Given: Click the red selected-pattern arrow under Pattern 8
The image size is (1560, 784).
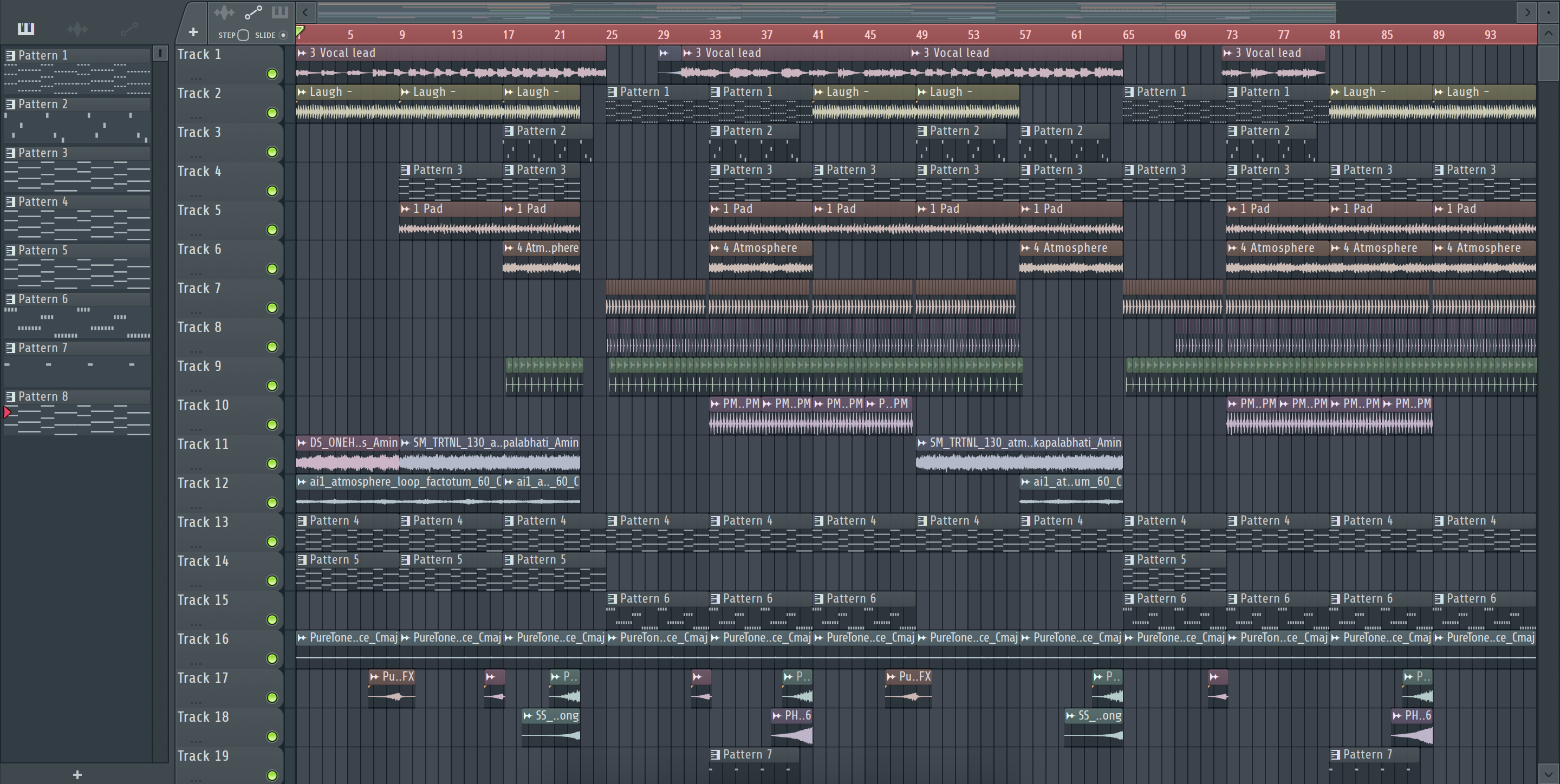Looking at the screenshot, I should click(7, 413).
